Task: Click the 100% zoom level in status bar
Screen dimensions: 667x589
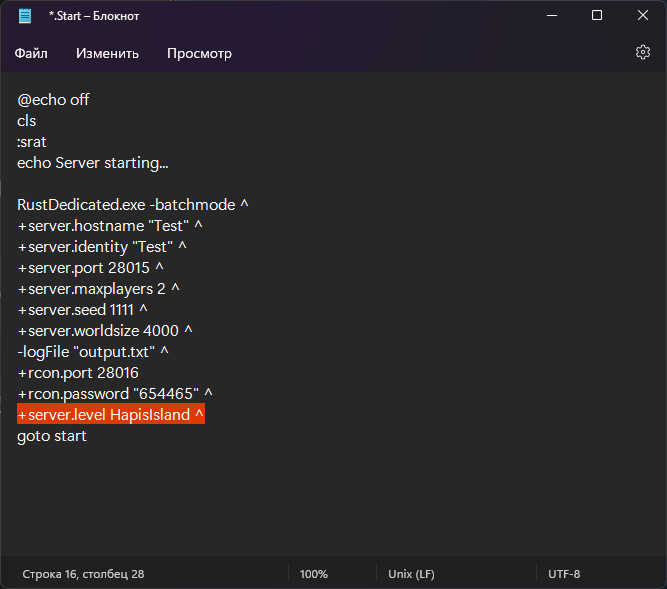Action: [x=314, y=574]
